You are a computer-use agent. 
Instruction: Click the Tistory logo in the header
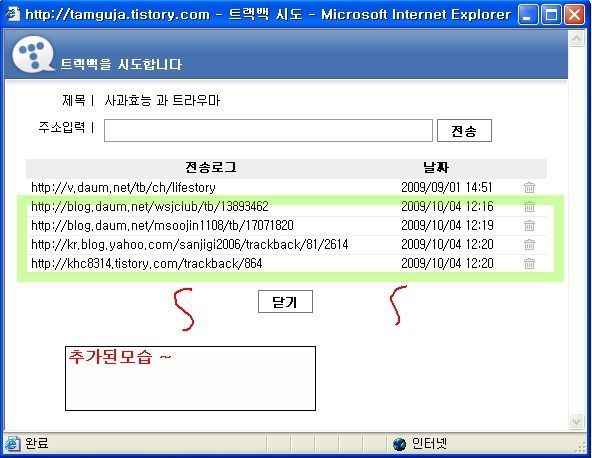click(33, 54)
